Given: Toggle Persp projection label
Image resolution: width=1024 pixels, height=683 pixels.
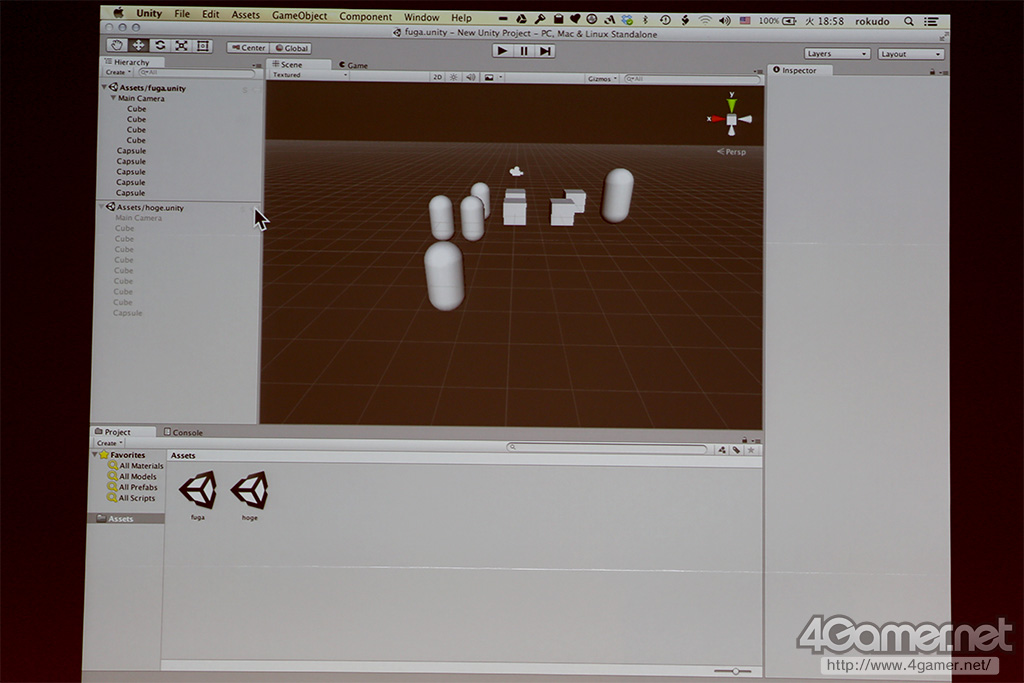Looking at the screenshot, I should 731,151.
